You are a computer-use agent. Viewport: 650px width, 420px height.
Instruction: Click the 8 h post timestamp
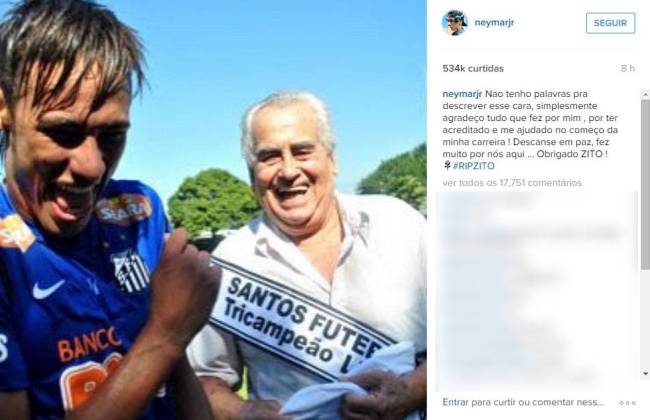coord(628,68)
